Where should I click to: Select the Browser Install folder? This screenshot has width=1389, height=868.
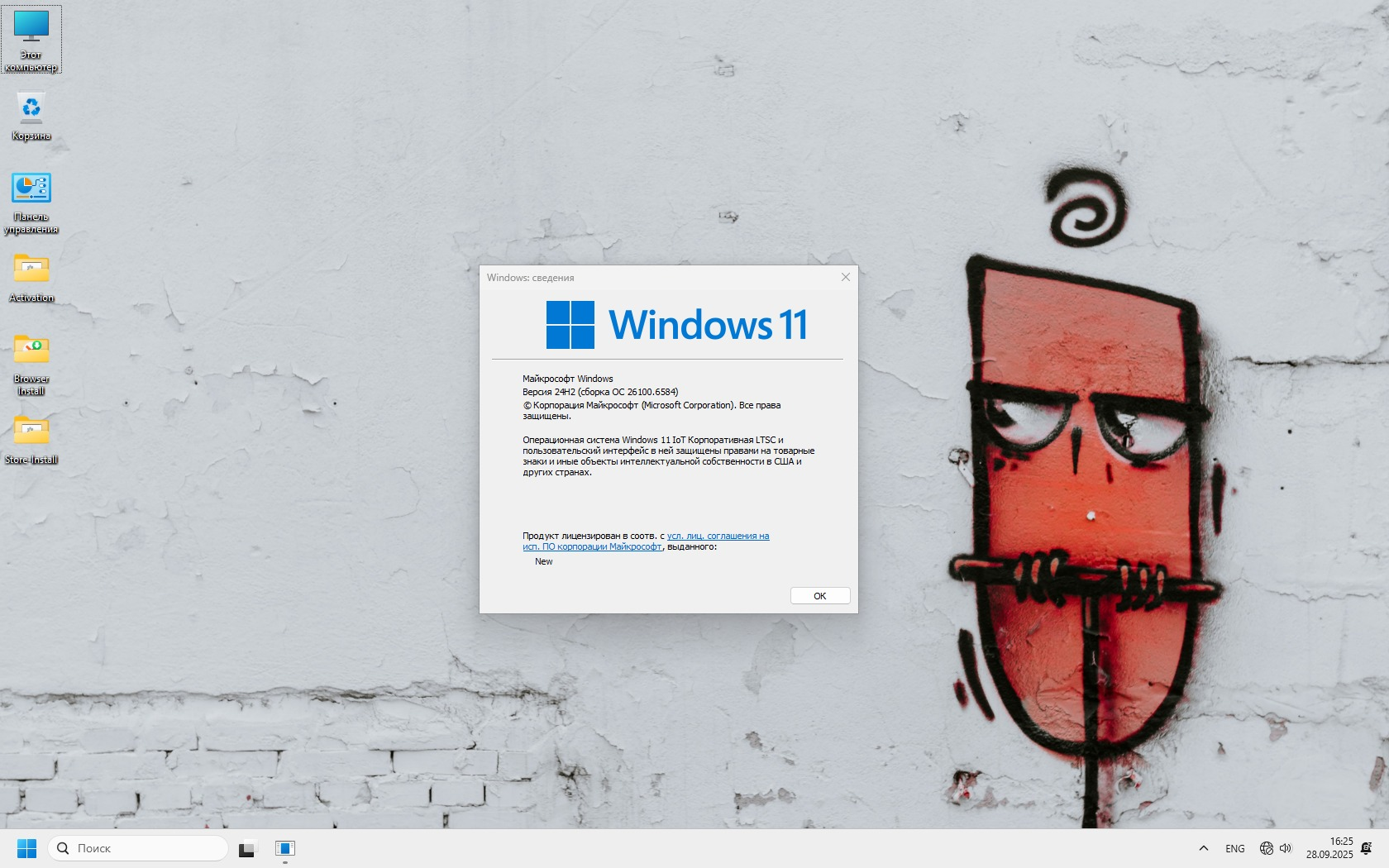point(31,362)
